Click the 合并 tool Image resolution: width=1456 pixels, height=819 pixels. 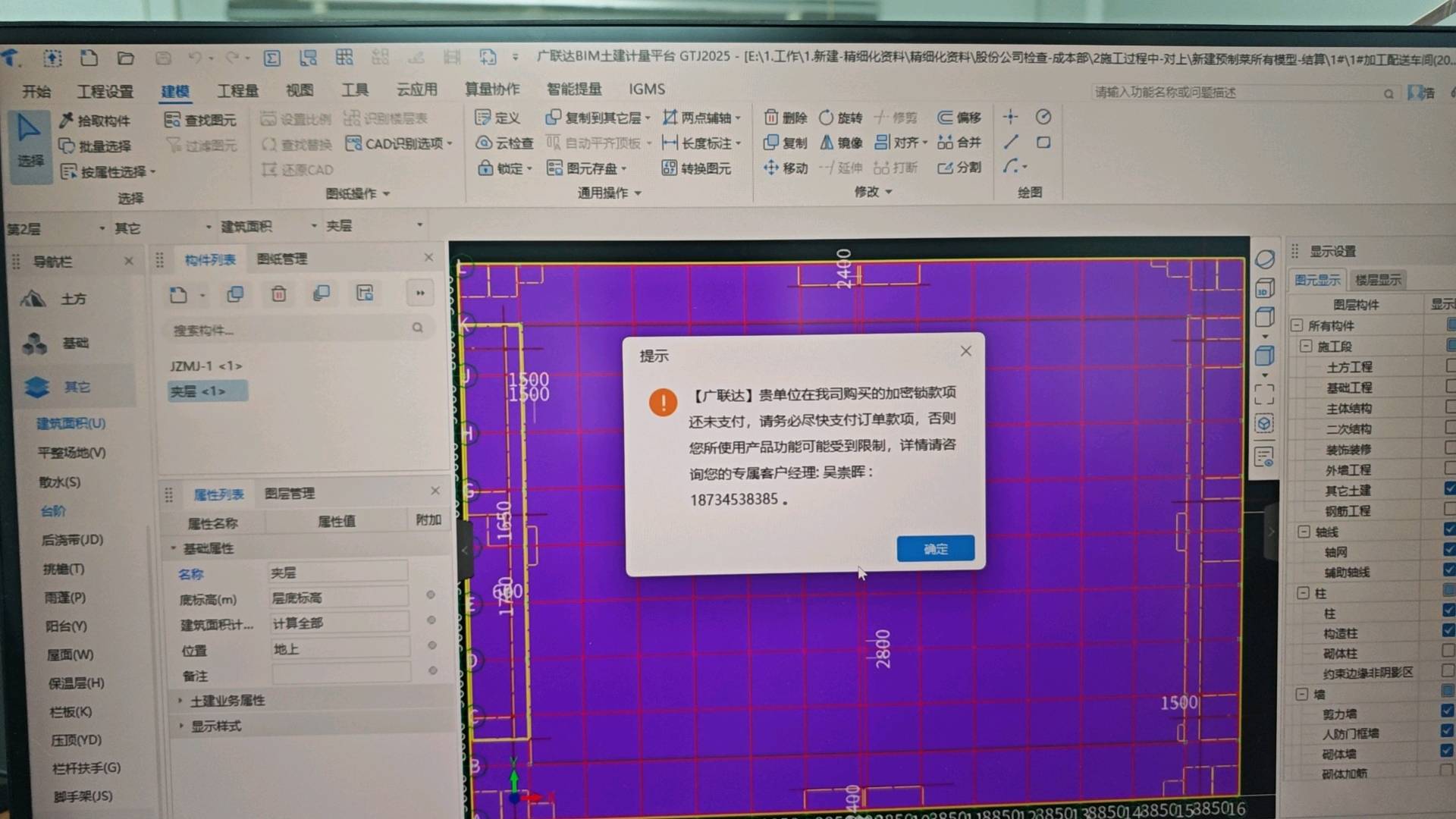point(959,143)
